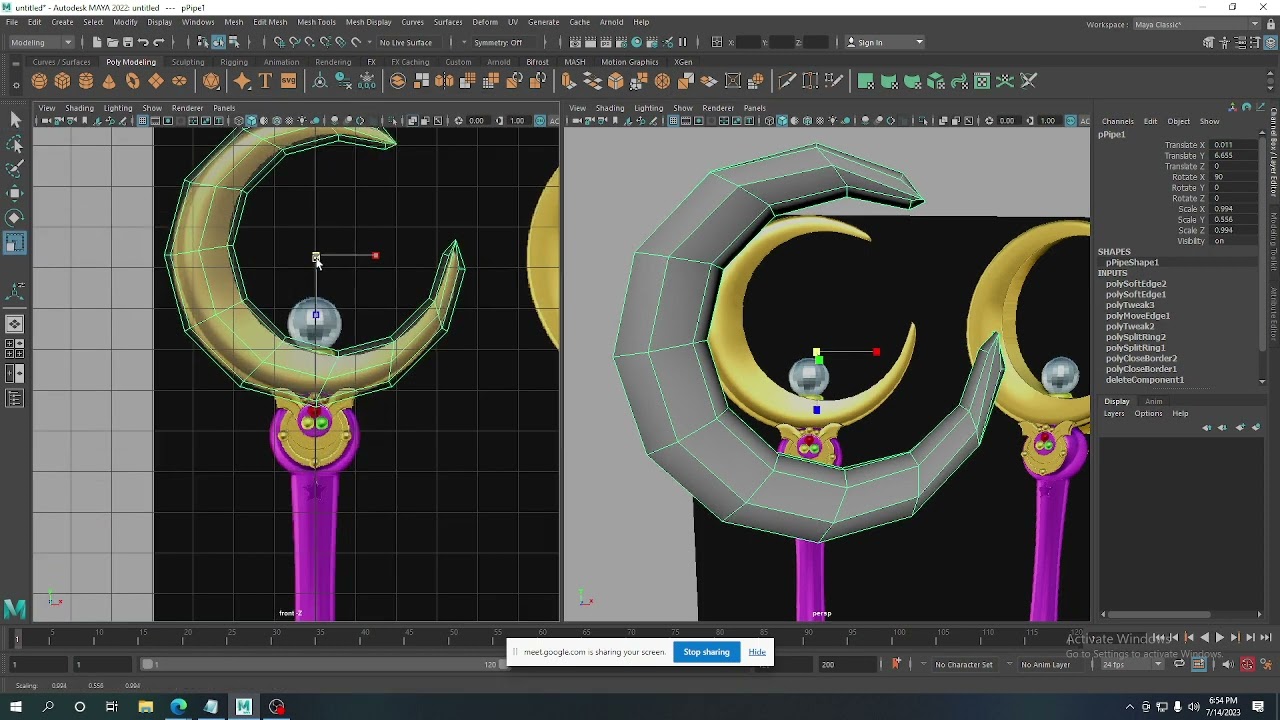Open Maya from the taskbar
Image resolution: width=1280 pixels, height=720 pixels.
point(244,707)
